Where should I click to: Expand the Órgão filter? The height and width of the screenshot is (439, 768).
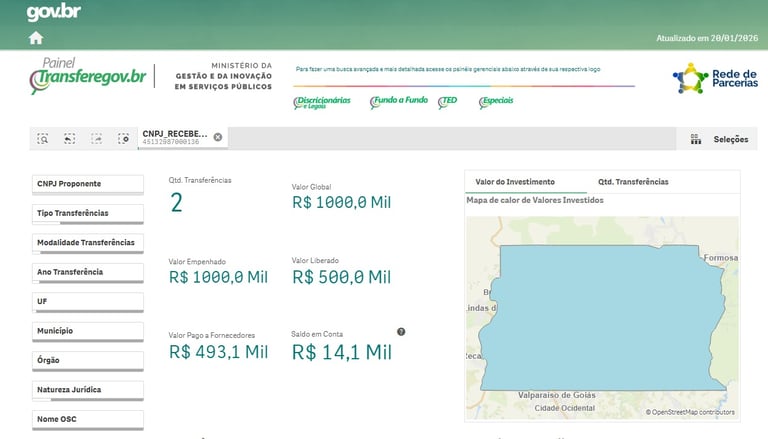(88, 361)
